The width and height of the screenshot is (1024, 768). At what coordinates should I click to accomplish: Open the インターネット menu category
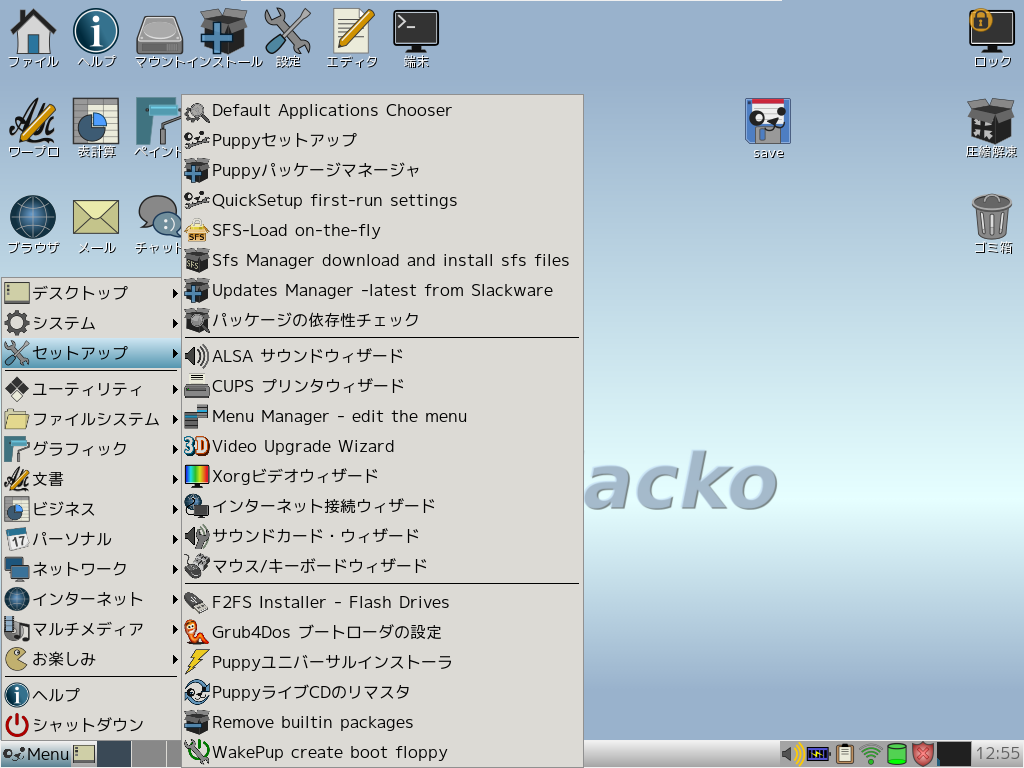[91, 600]
